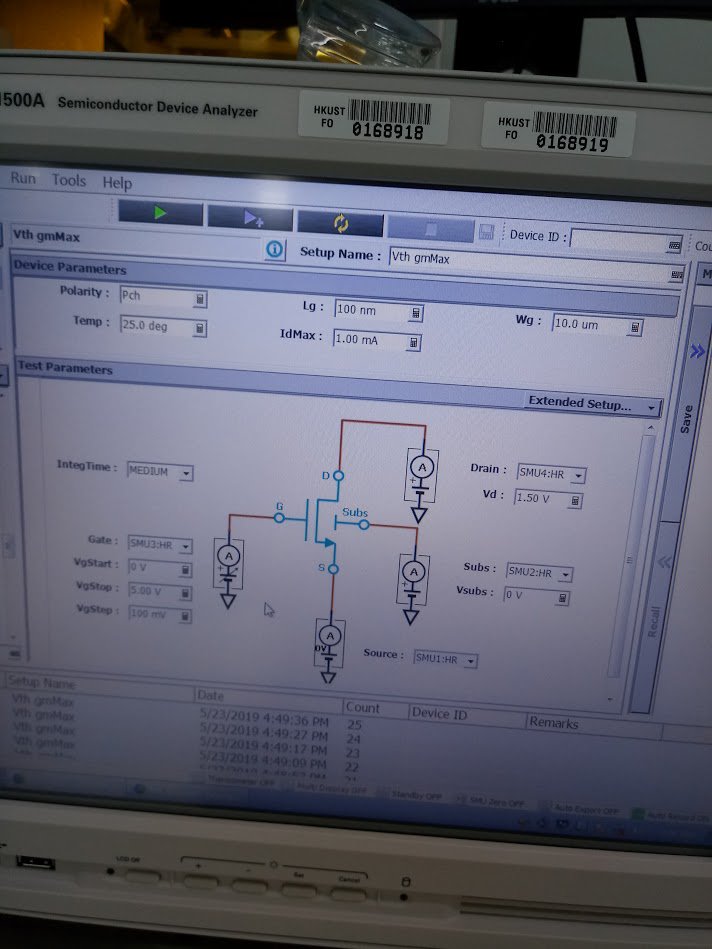Click the stop measurement button

point(430,229)
